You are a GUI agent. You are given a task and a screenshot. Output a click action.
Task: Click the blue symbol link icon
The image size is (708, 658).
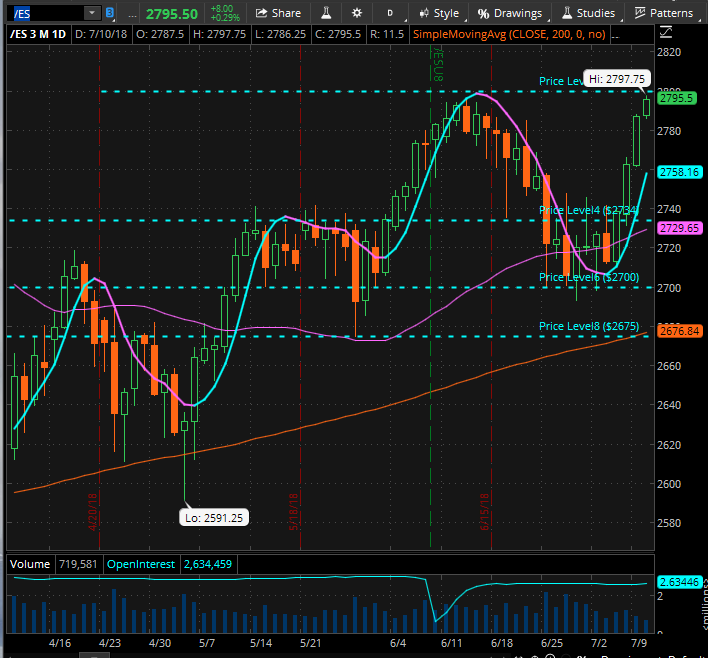pyautogui.click(x=109, y=13)
